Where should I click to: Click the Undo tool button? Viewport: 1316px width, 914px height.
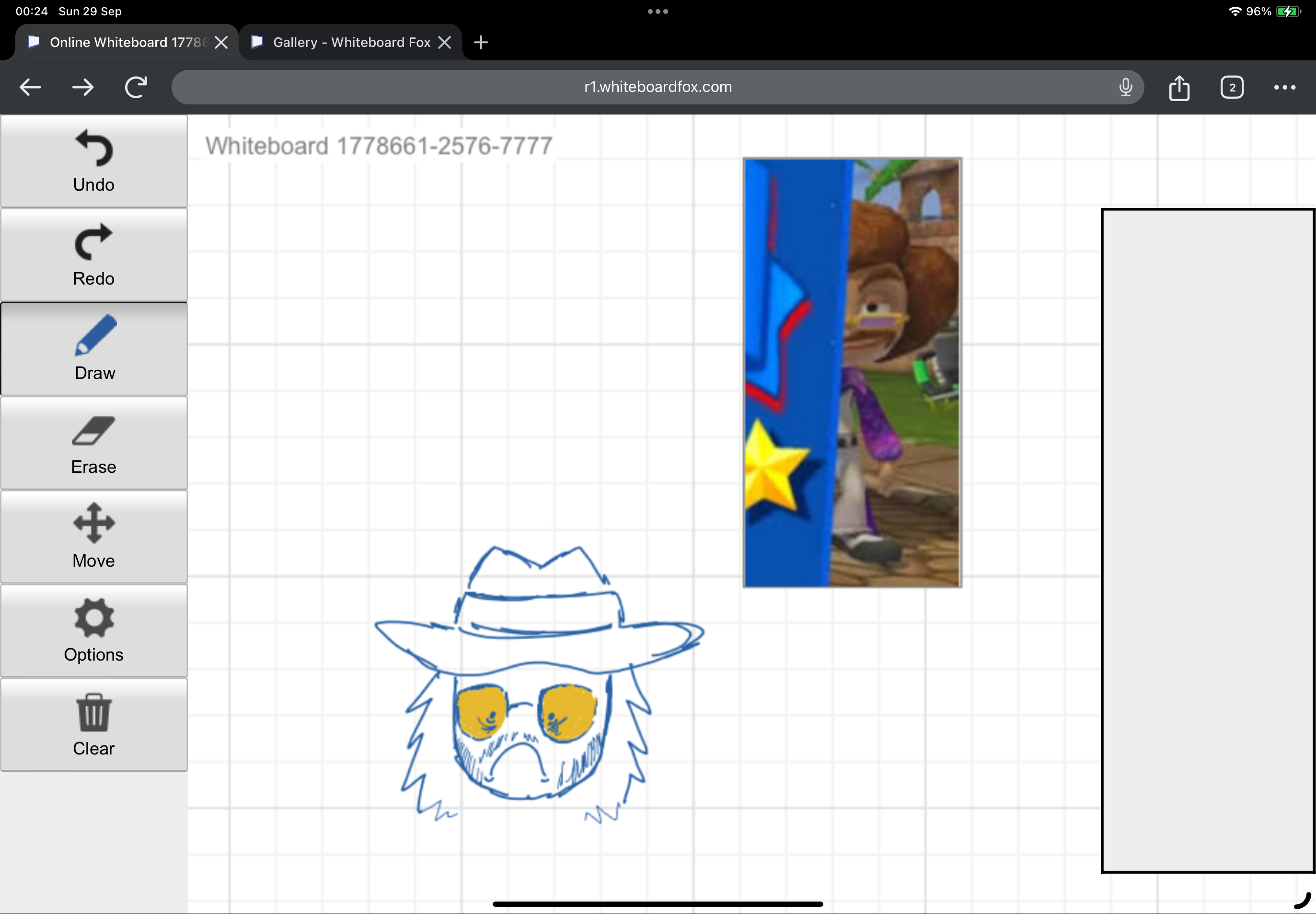click(x=93, y=161)
